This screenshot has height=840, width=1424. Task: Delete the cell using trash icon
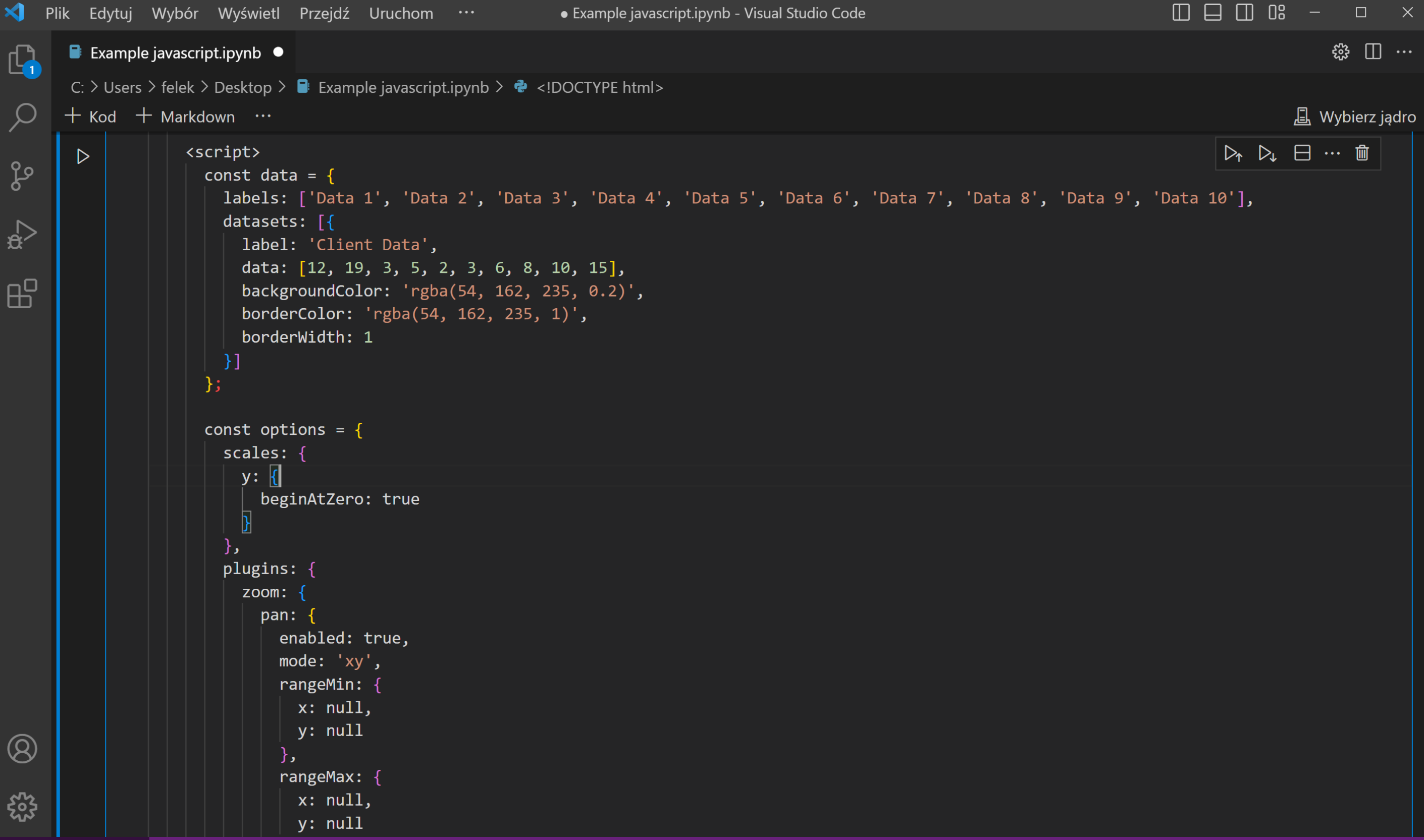point(1362,153)
